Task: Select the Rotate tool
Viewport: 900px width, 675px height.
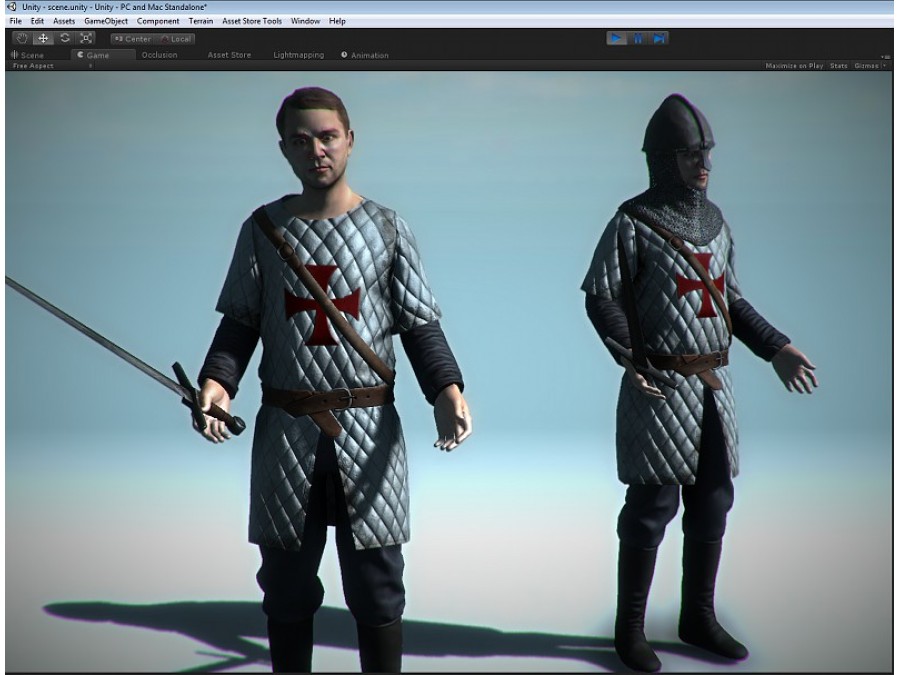Action: [x=65, y=38]
